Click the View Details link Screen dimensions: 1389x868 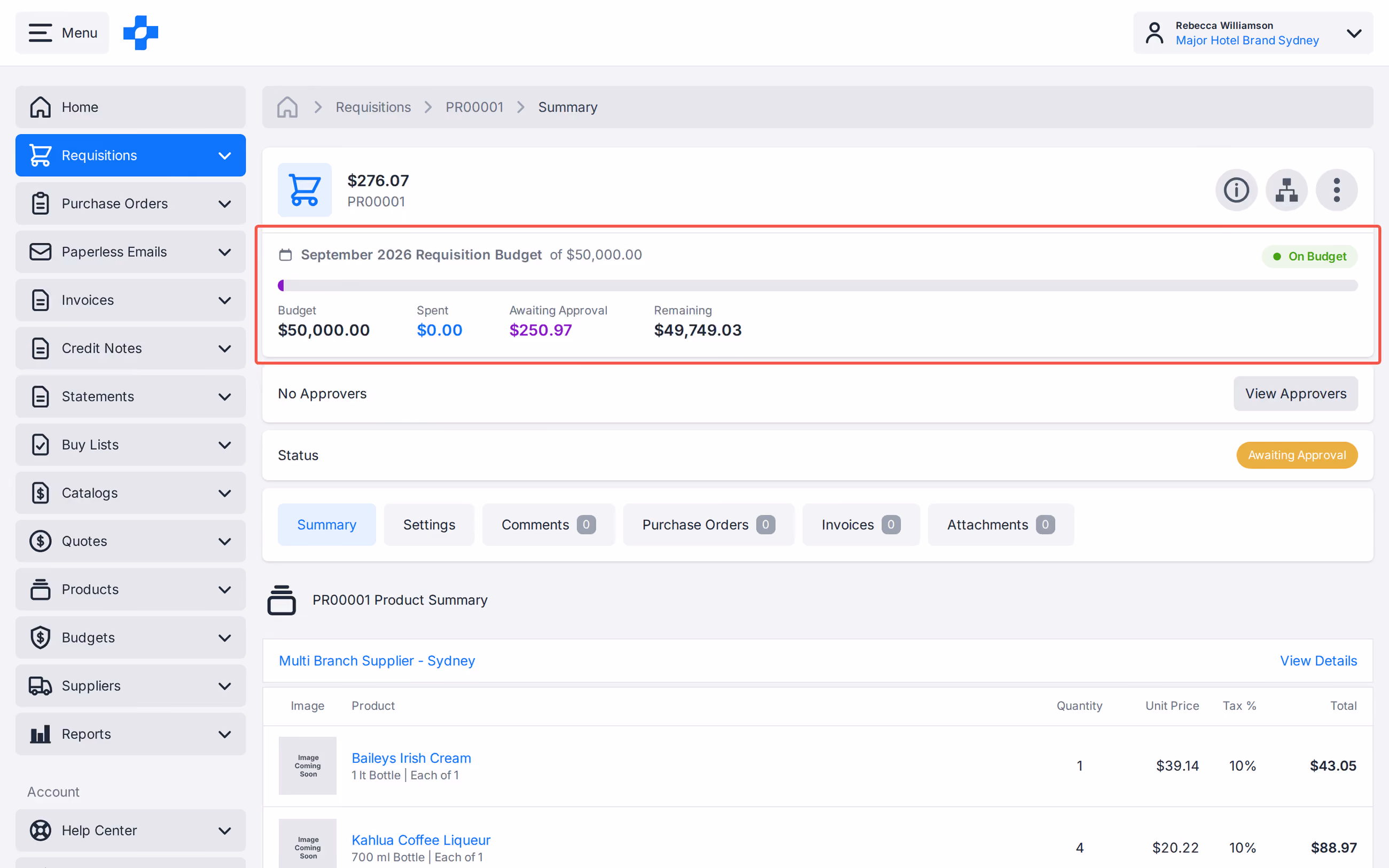[x=1318, y=661]
